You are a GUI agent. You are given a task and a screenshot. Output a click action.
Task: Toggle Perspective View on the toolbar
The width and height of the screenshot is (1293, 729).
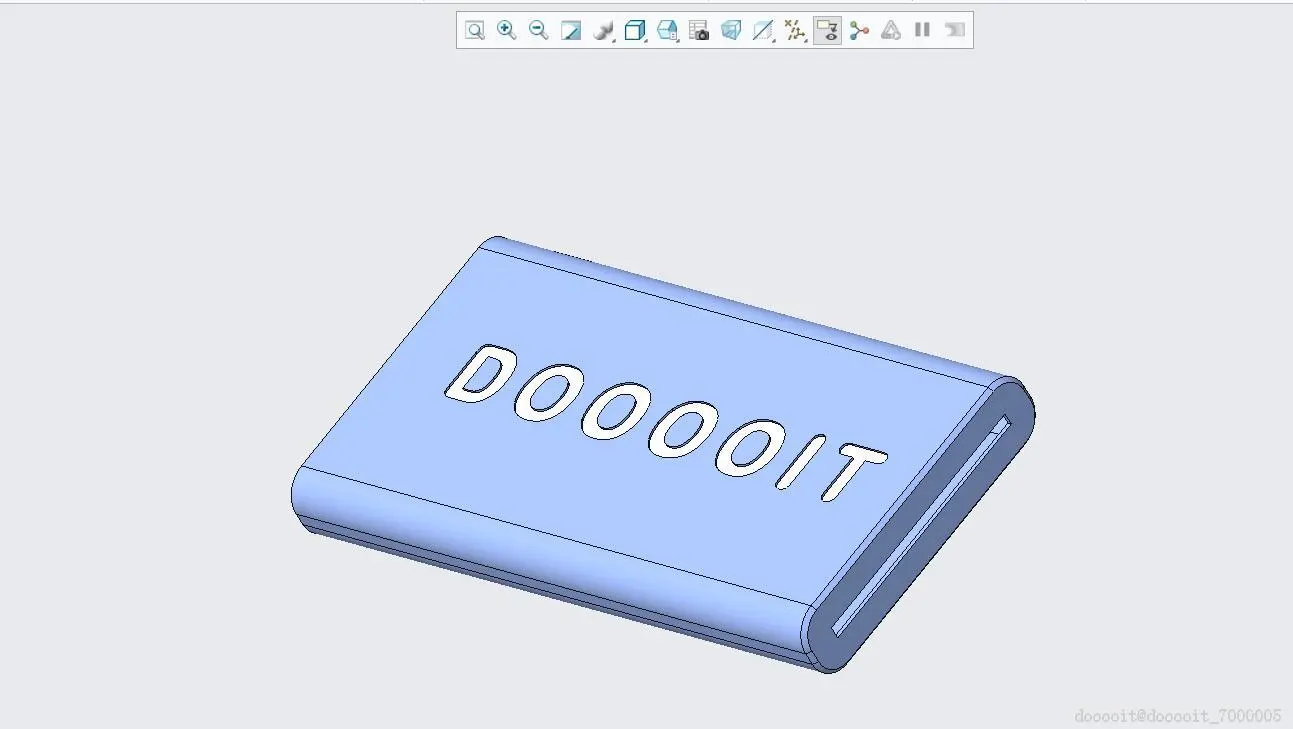coord(731,30)
